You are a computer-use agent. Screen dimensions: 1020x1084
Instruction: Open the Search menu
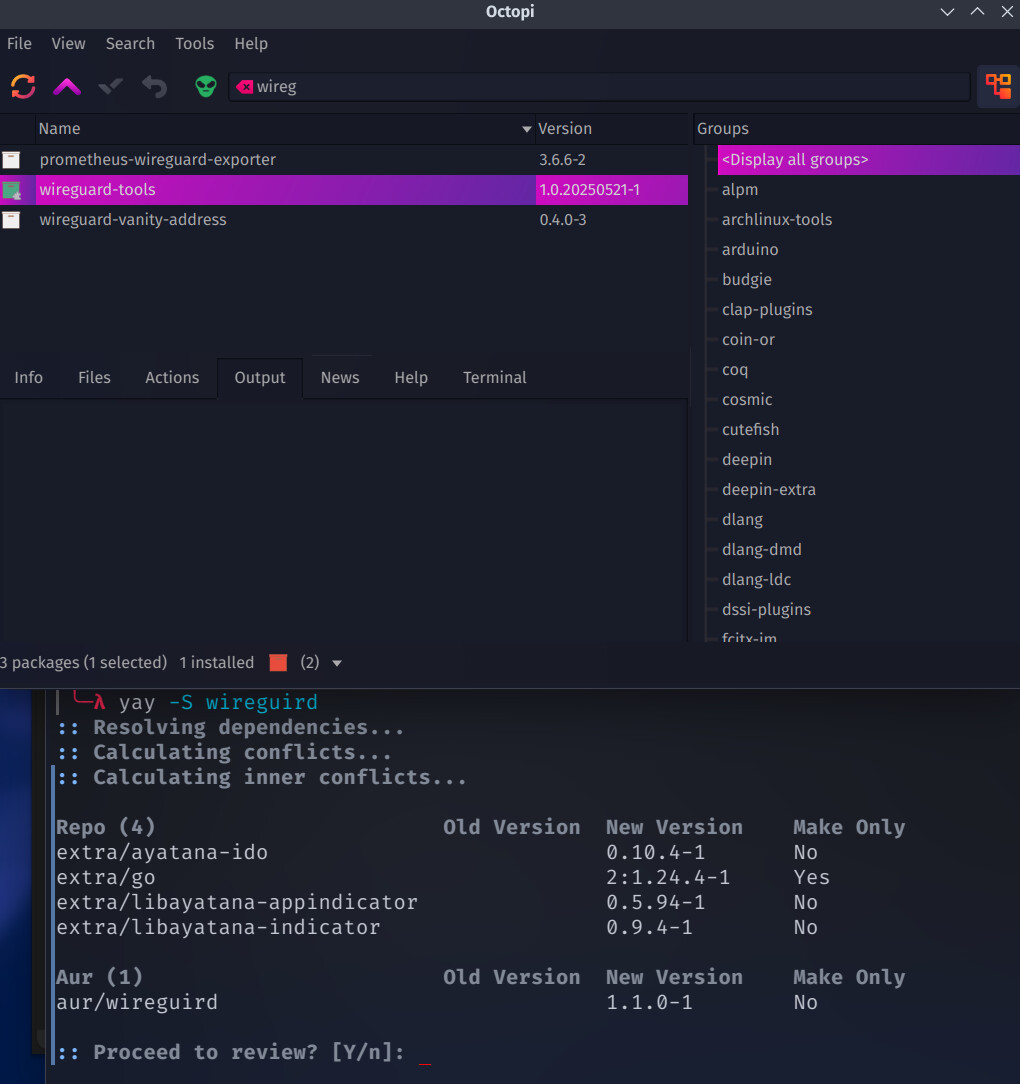pos(130,44)
